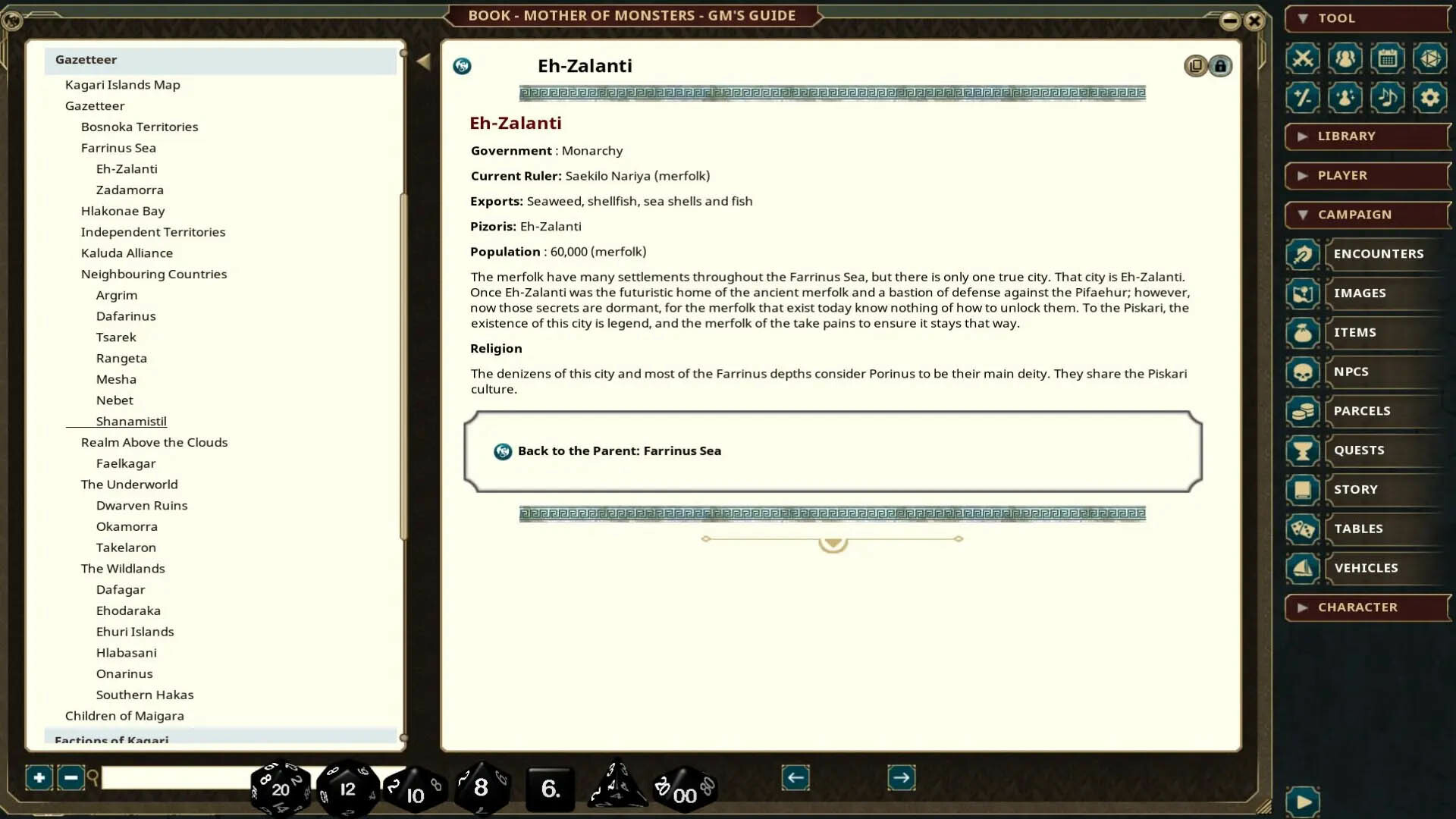Open the Sound tool
The width and height of the screenshot is (1456, 819).
[1389, 98]
